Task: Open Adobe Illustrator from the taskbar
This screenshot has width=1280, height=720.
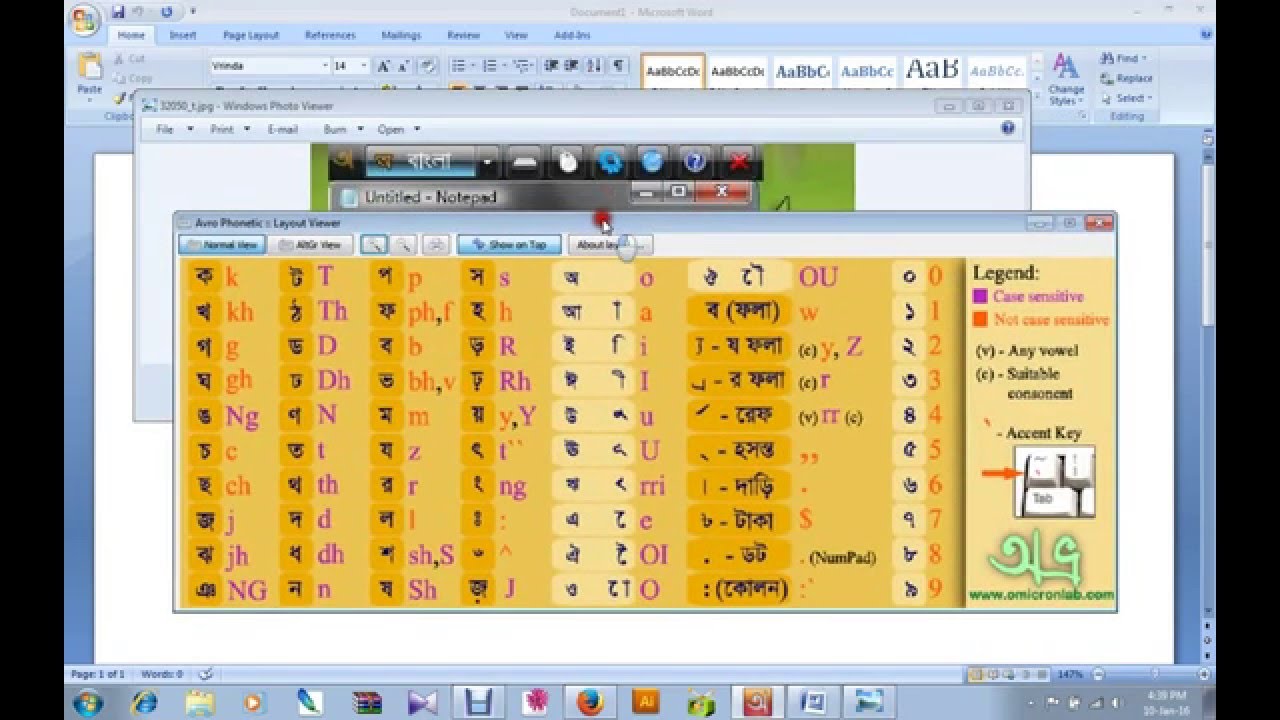Action: pos(646,702)
